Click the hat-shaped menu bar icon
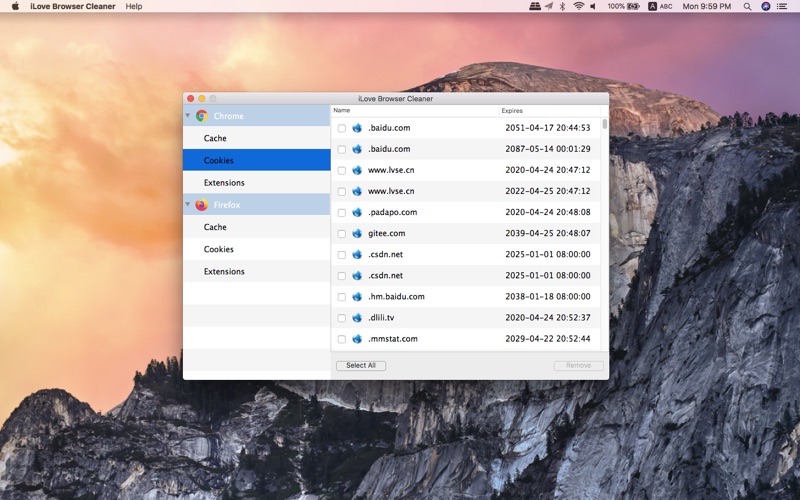 pyautogui.click(x=535, y=6)
